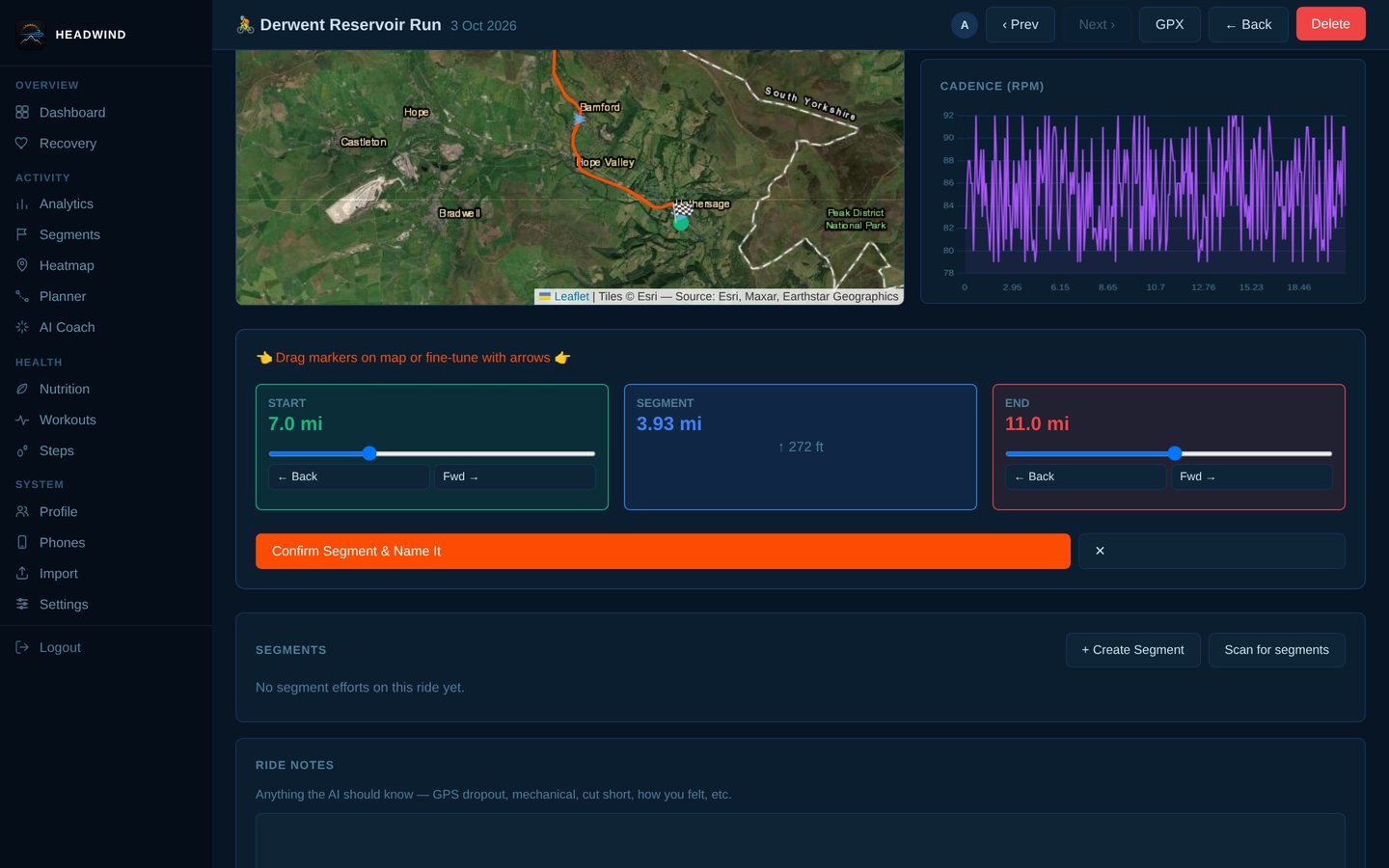Image resolution: width=1389 pixels, height=868 pixels.
Task: Click the START position slider handle
Action: (x=369, y=453)
